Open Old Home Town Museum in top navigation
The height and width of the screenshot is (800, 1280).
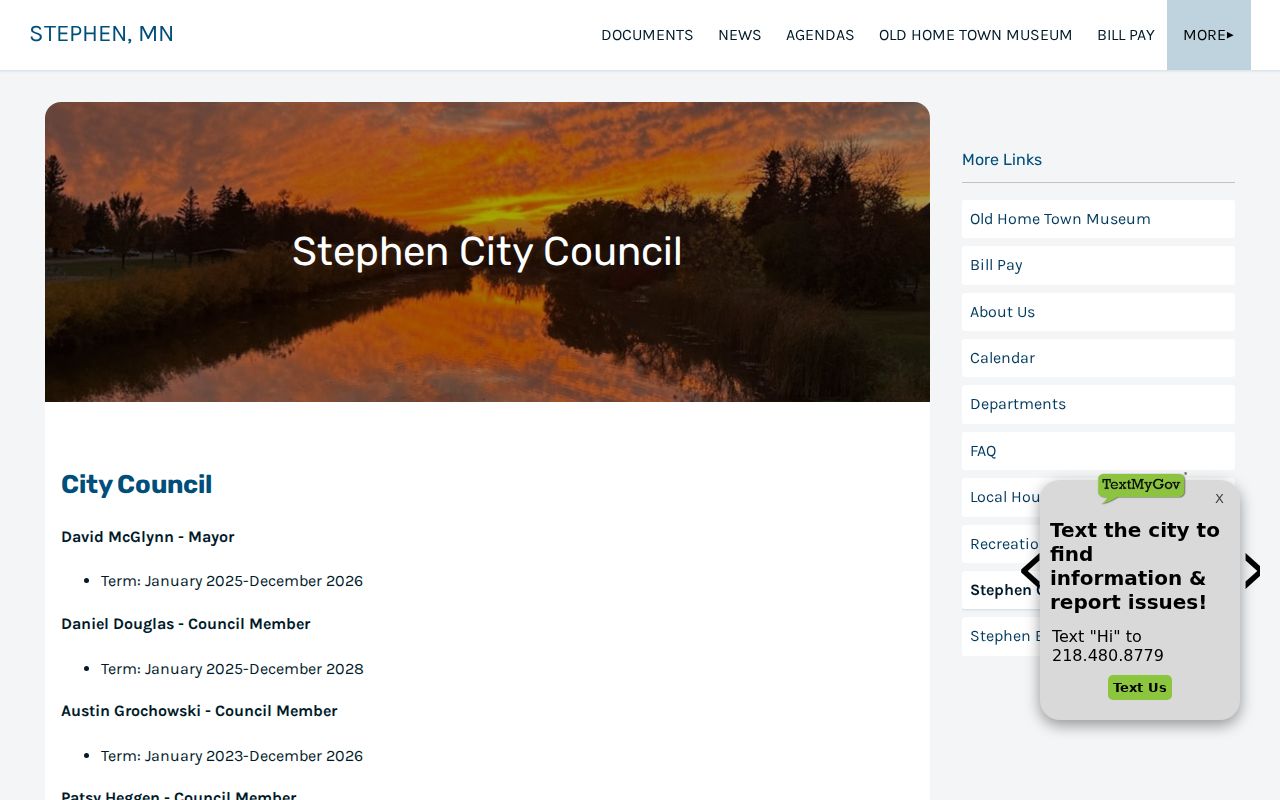pos(975,35)
